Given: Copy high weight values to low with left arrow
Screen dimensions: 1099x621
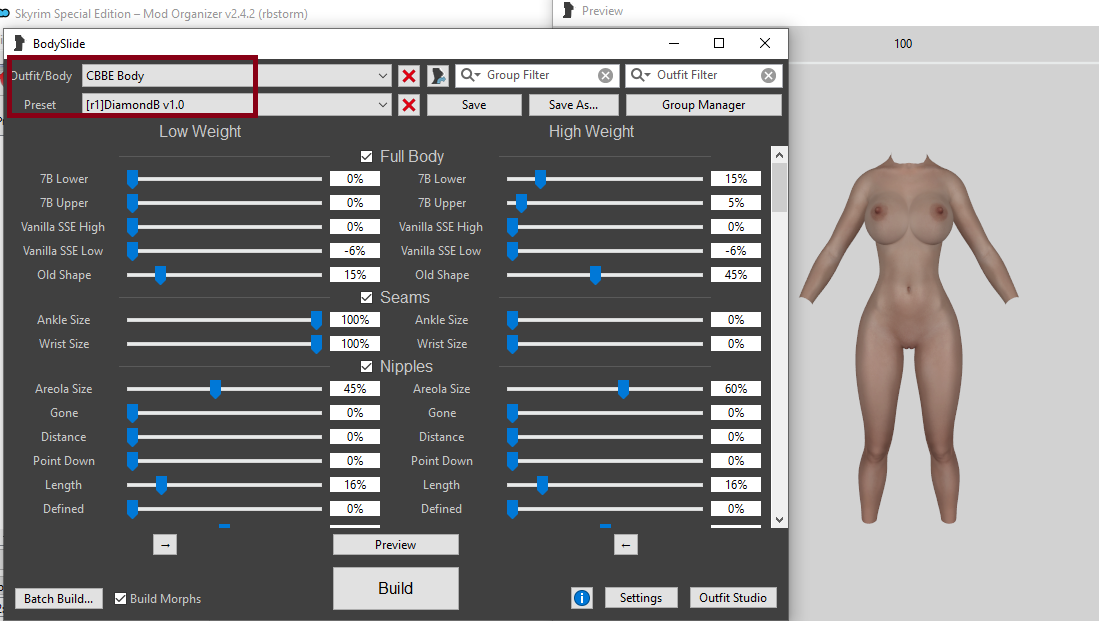Looking at the screenshot, I should (626, 545).
